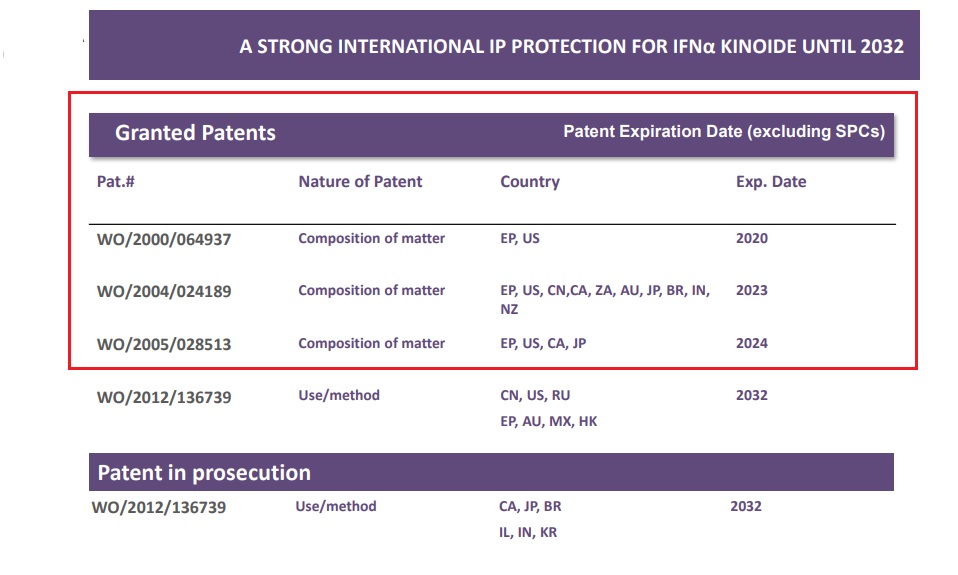This screenshot has width=958, height=575.
Task: Select patent number WO/2000/064937
Action: point(164,240)
